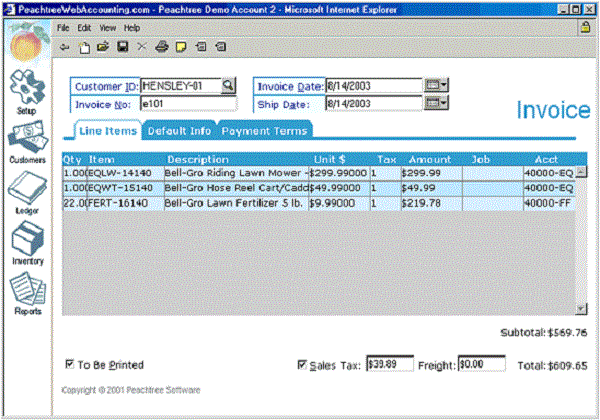This screenshot has width=600, height=420.
Task: Switch to the Payment Terms tab
Action: pos(264,131)
